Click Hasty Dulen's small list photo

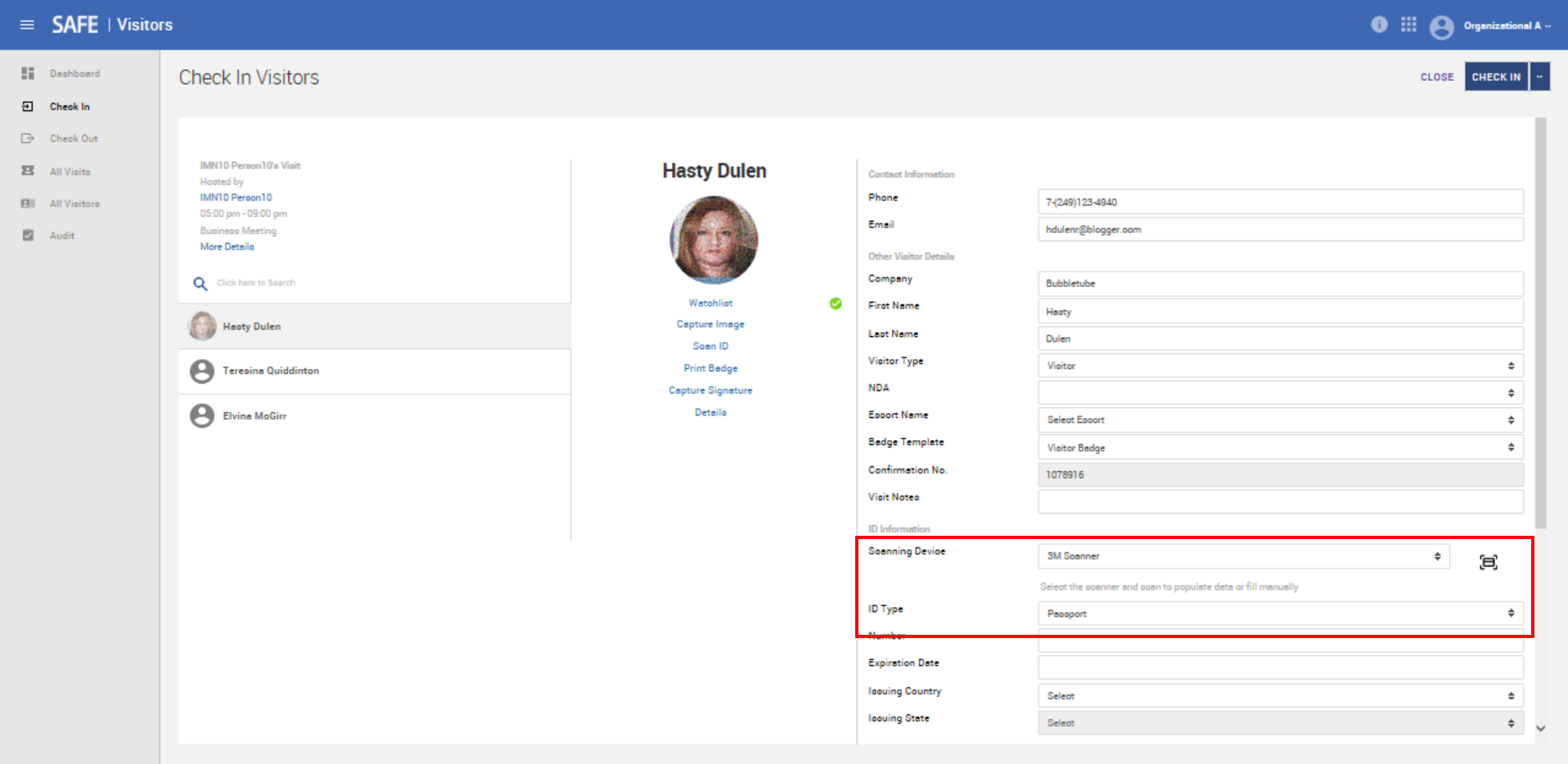coord(202,326)
